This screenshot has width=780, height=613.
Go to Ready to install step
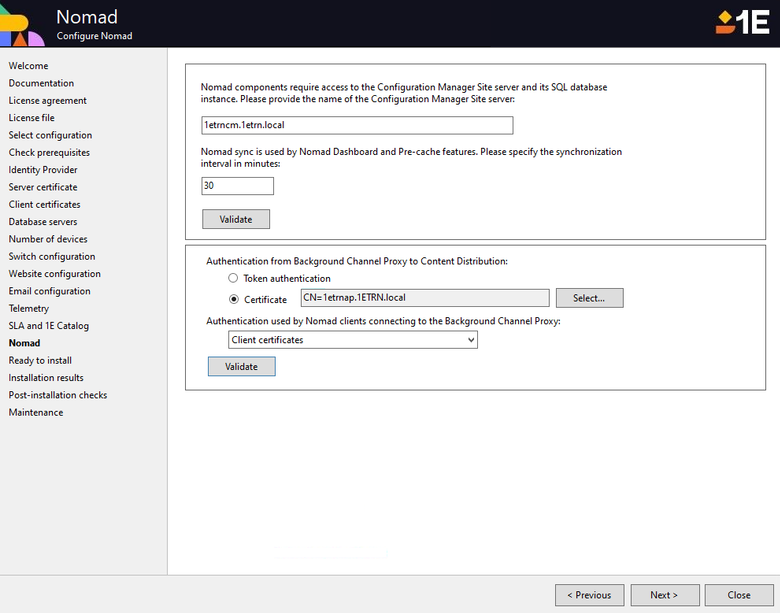[x=40, y=361]
